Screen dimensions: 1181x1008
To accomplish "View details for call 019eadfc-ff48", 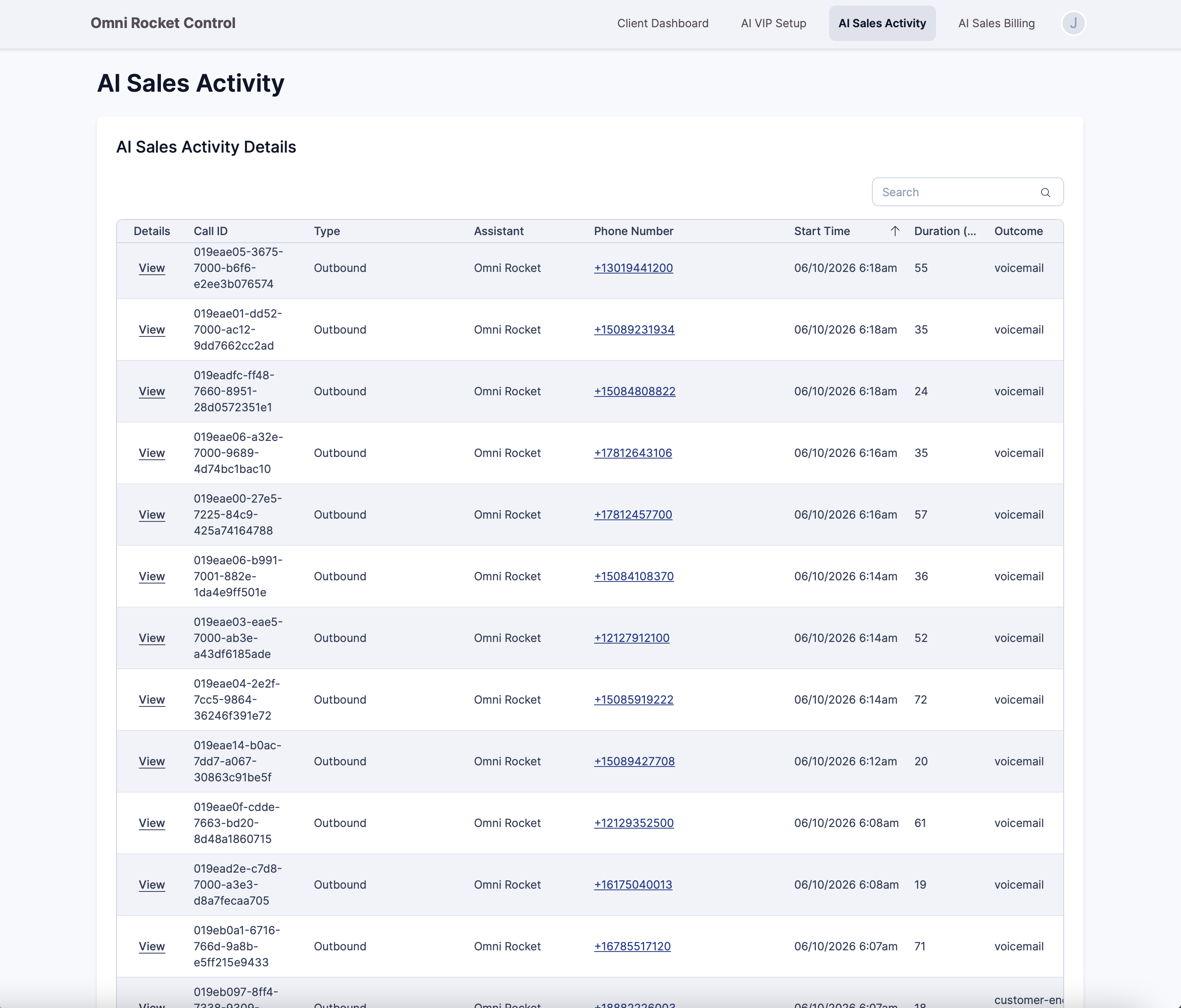I will pyautogui.click(x=152, y=391).
